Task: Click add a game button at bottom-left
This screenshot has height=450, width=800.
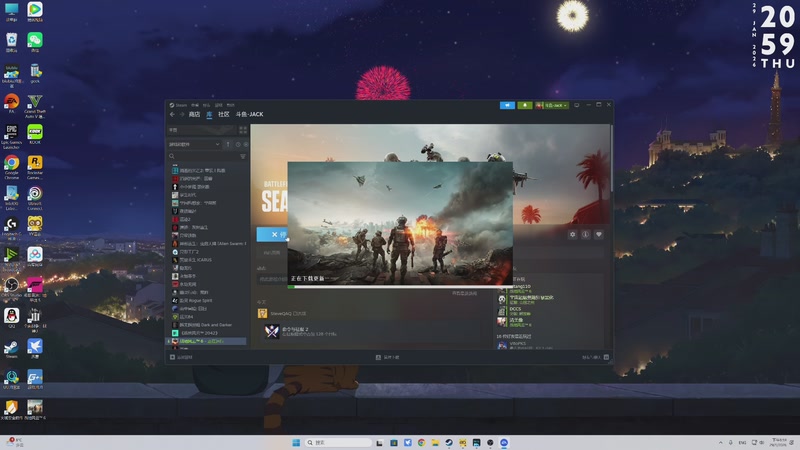Action: coord(181,357)
